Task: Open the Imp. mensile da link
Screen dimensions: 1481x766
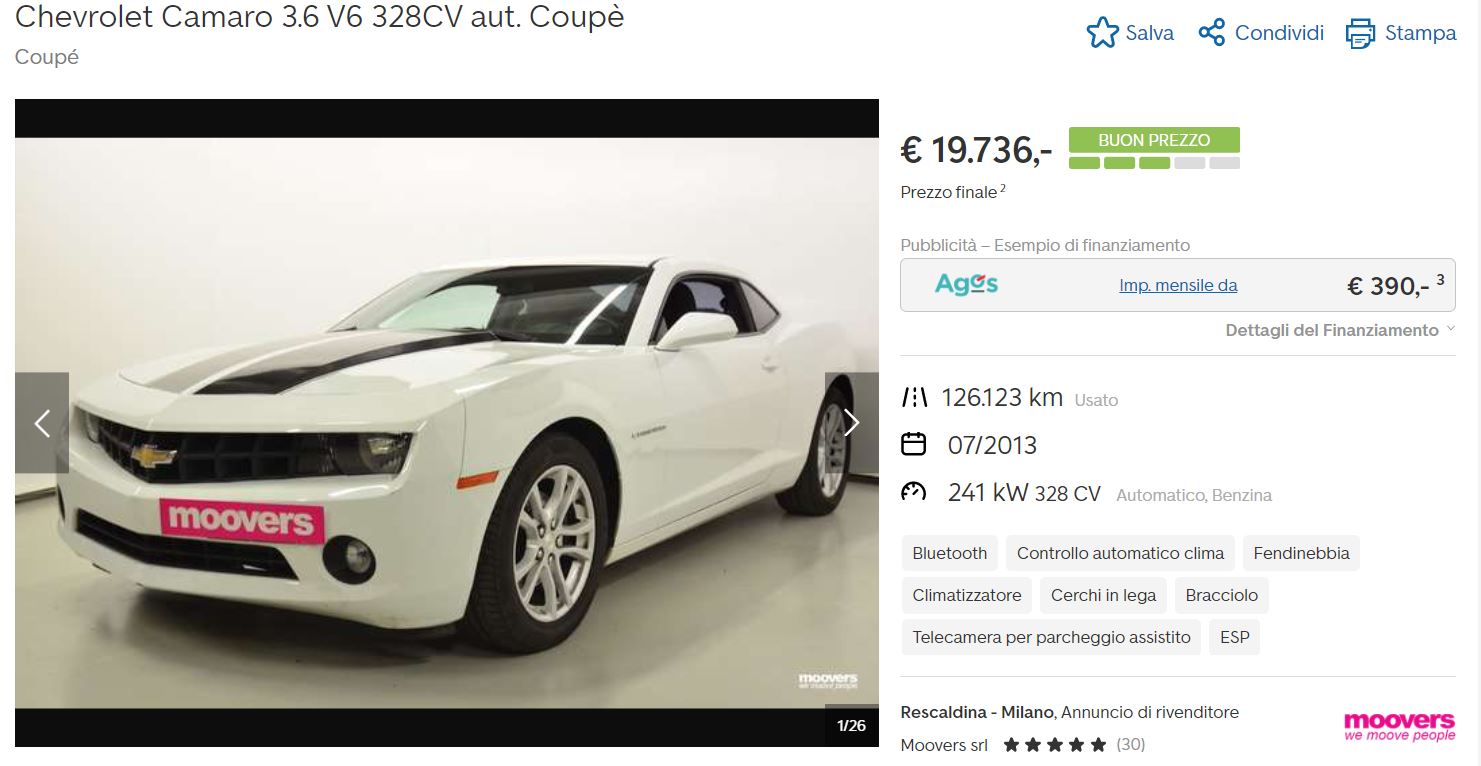Action: tap(1178, 286)
